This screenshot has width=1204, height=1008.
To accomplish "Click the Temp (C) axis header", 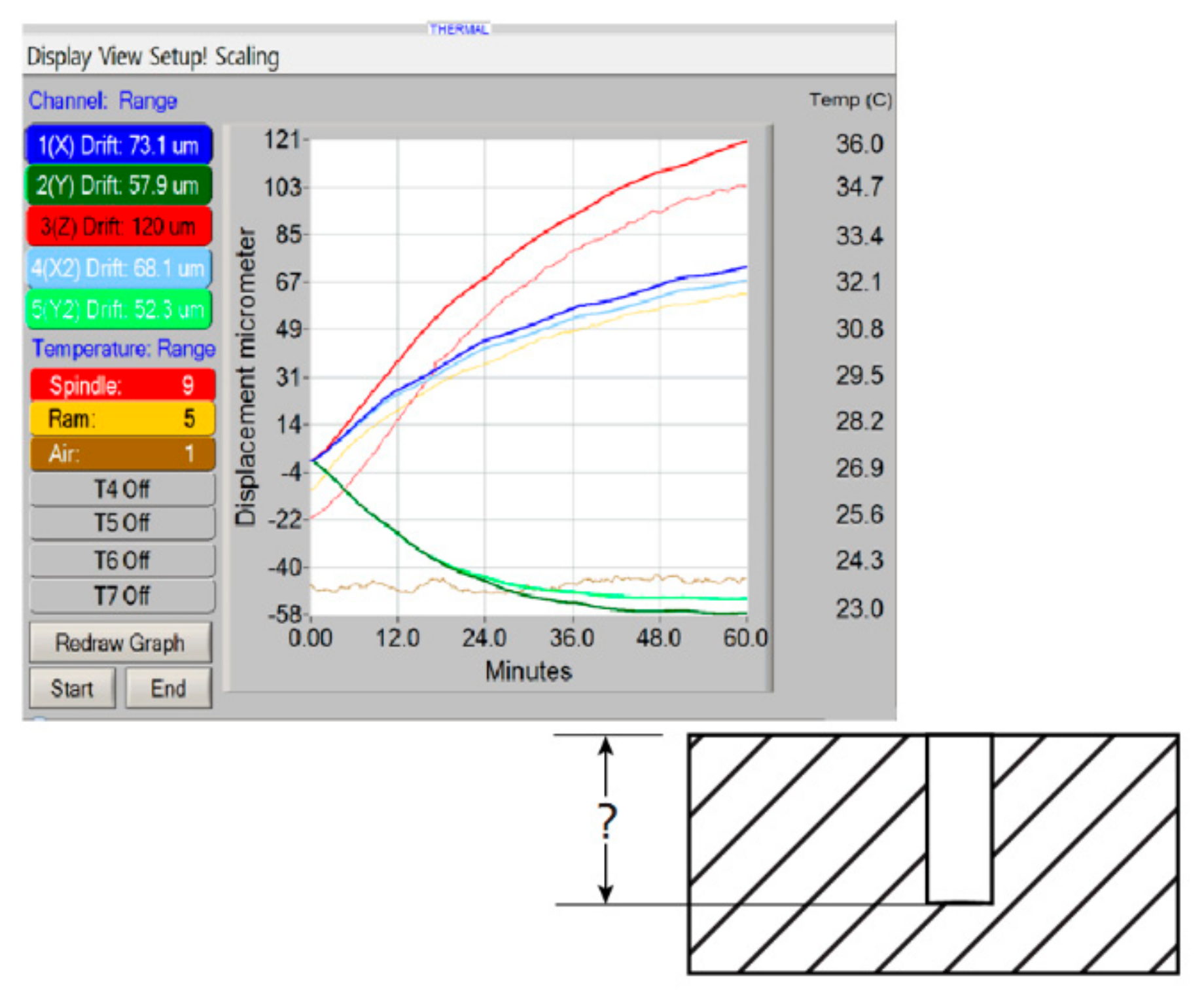I will [x=850, y=100].
